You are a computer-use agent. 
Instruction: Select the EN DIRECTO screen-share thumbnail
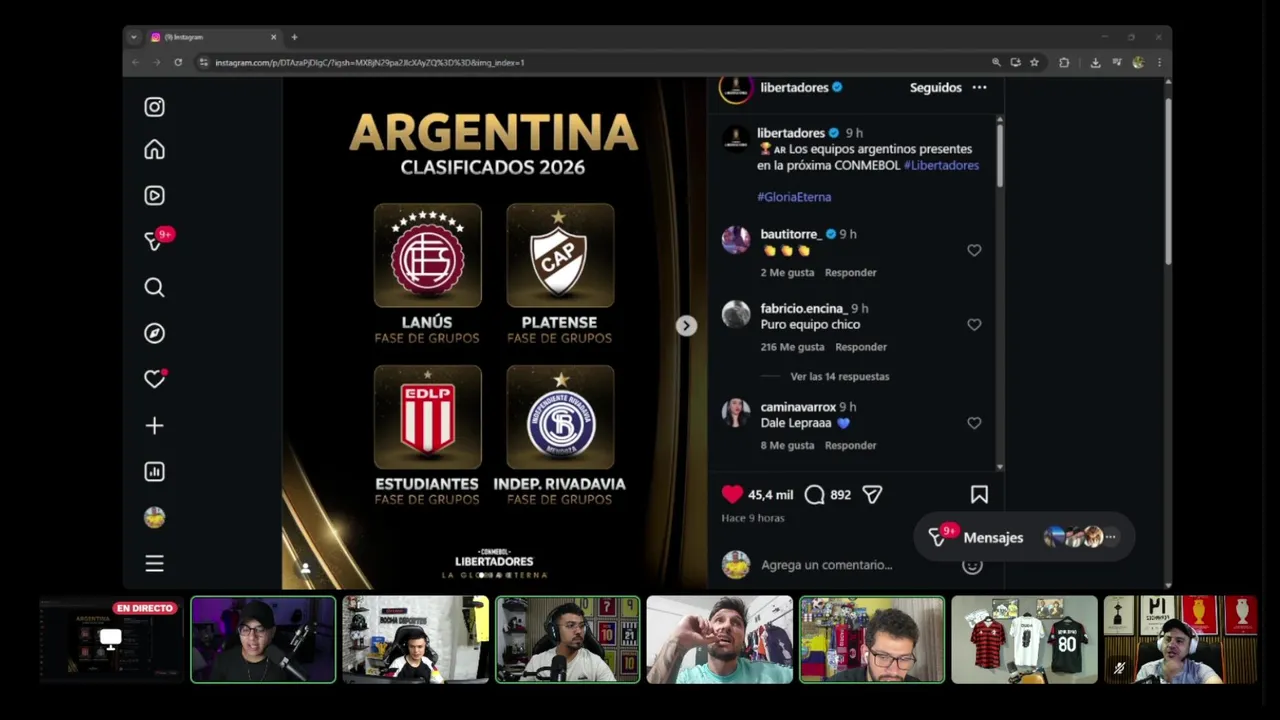(x=111, y=640)
